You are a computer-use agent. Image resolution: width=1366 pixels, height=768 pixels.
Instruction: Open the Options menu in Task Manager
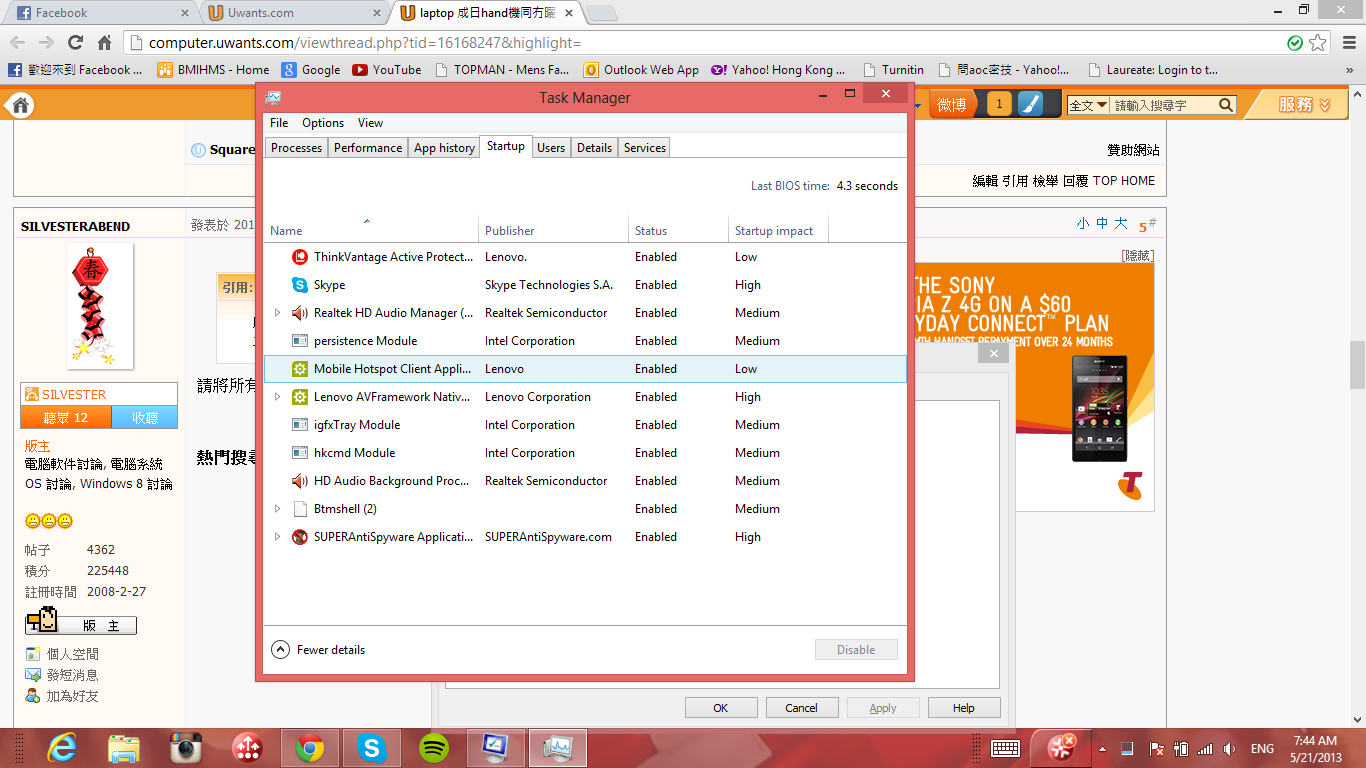click(x=323, y=123)
